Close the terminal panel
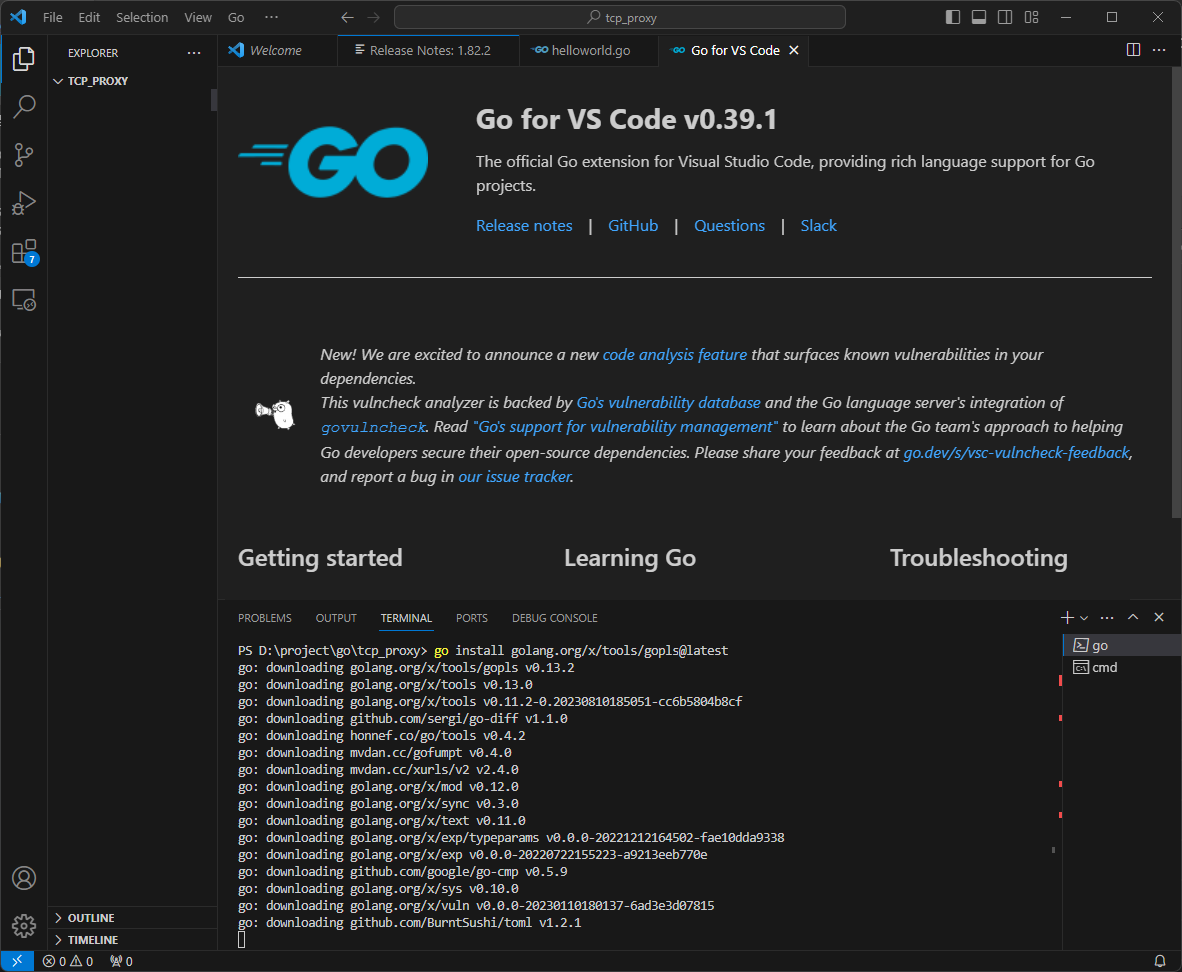The image size is (1182, 972). [1159, 618]
